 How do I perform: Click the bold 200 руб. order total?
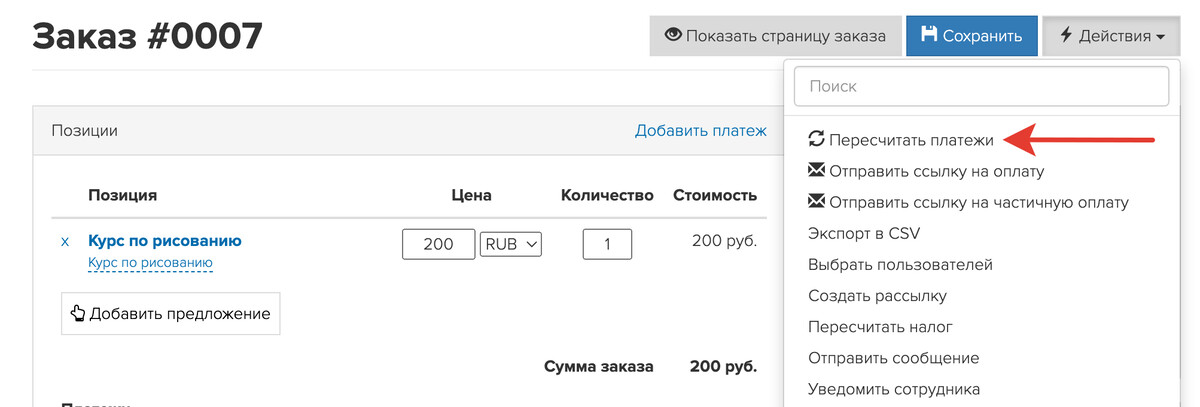[x=723, y=366]
